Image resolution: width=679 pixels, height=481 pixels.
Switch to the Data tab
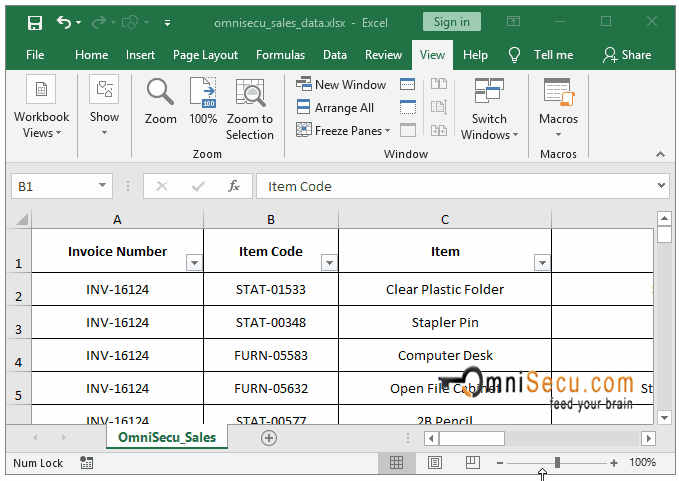(335, 55)
